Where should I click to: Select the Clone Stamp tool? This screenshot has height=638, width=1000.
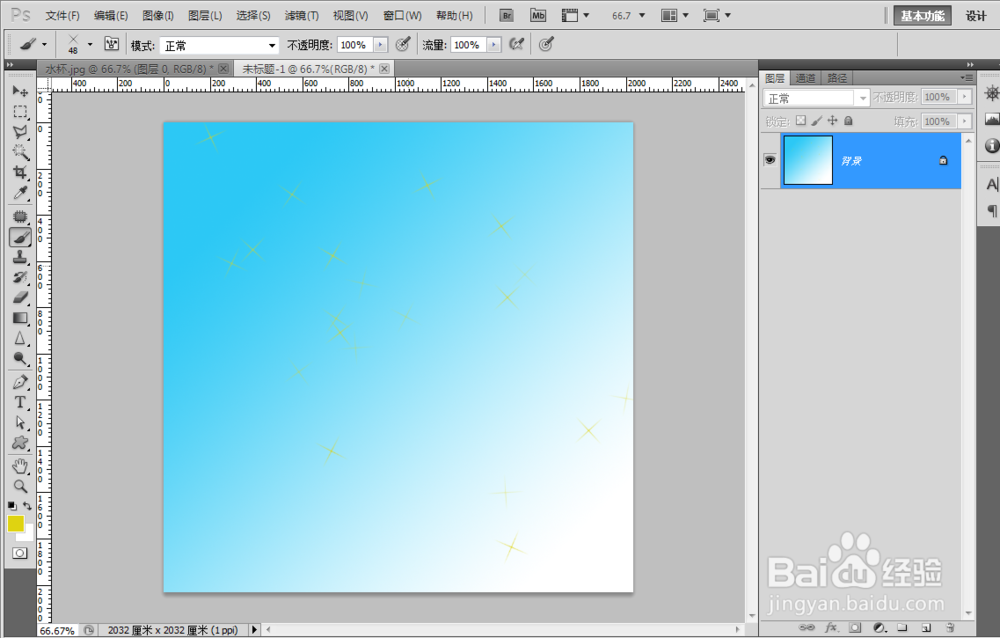point(20,257)
